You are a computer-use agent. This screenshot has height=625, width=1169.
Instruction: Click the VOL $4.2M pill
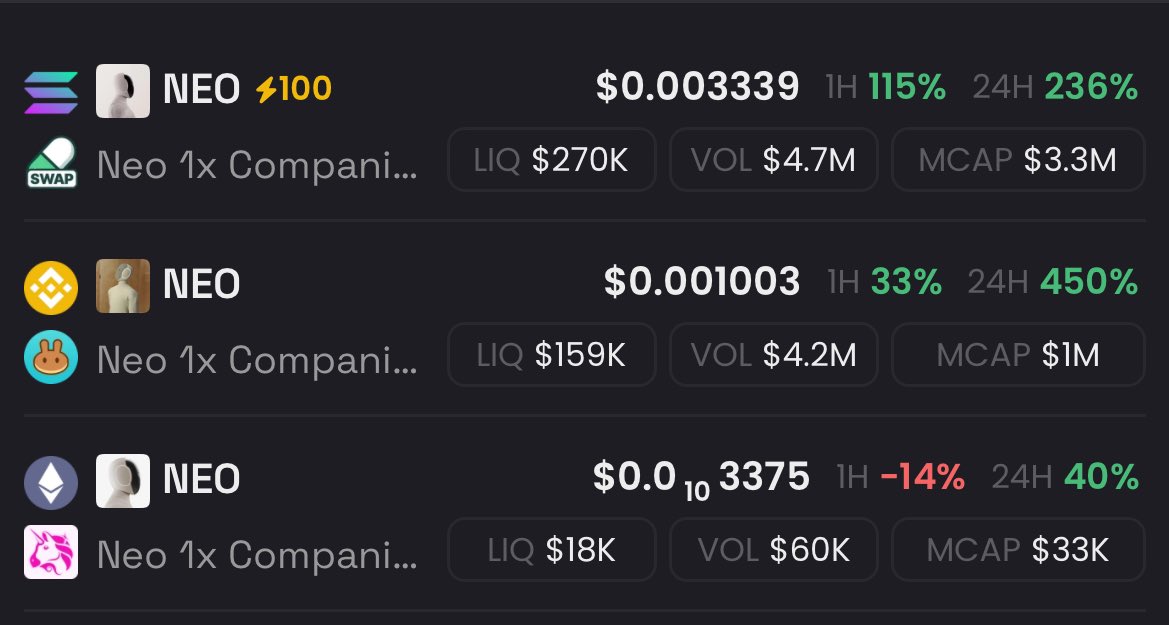pyautogui.click(x=774, y=355)
